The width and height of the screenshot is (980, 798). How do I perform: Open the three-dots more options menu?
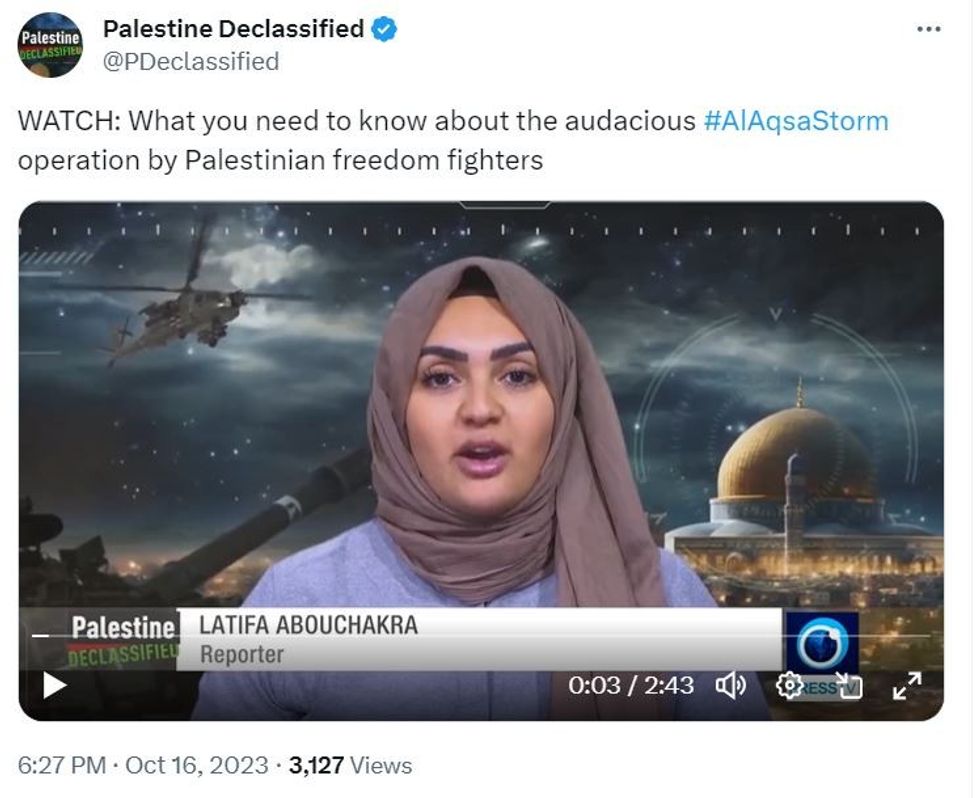[x=929, y=29]
